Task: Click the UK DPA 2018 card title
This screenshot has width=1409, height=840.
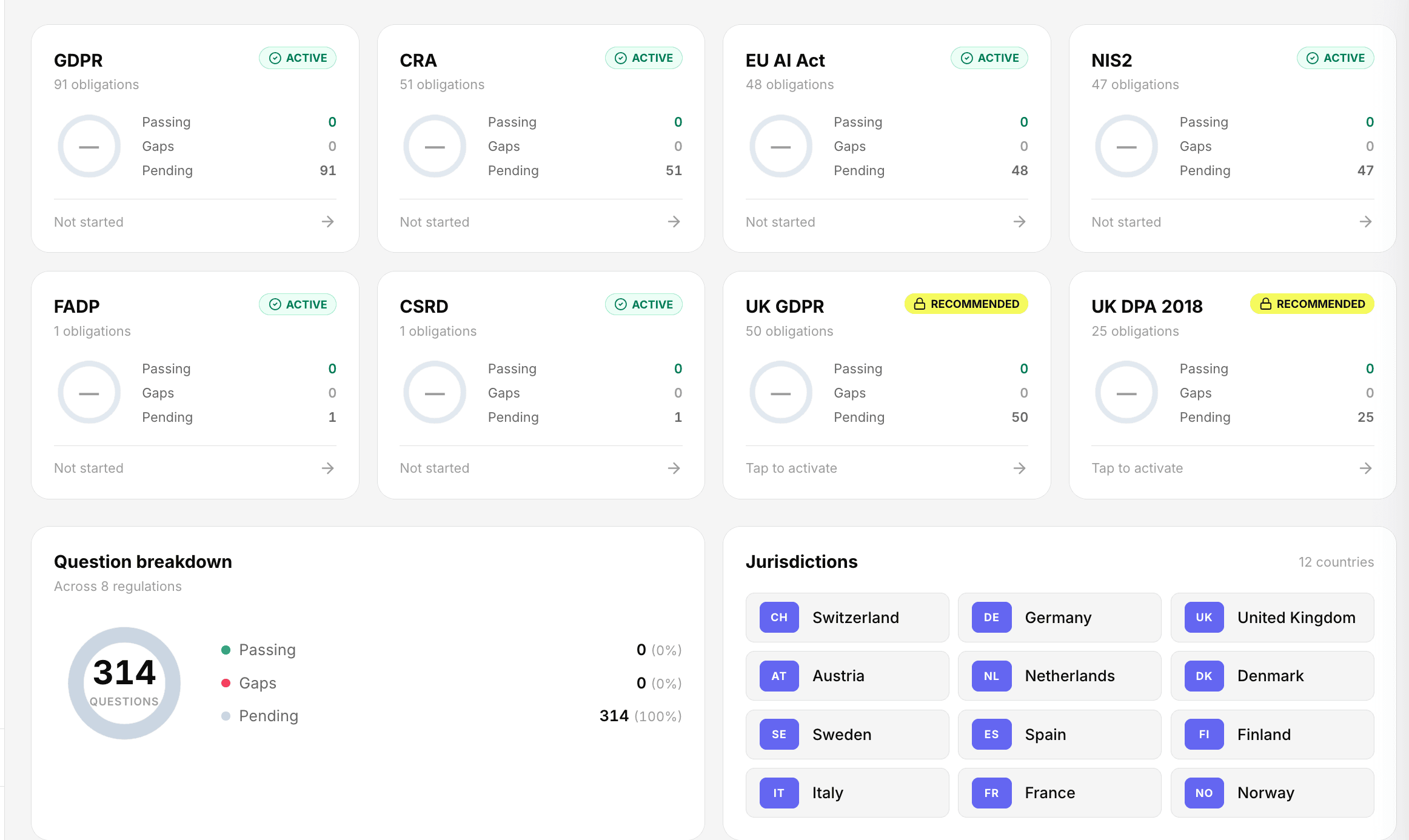Action: [1147, 306]
